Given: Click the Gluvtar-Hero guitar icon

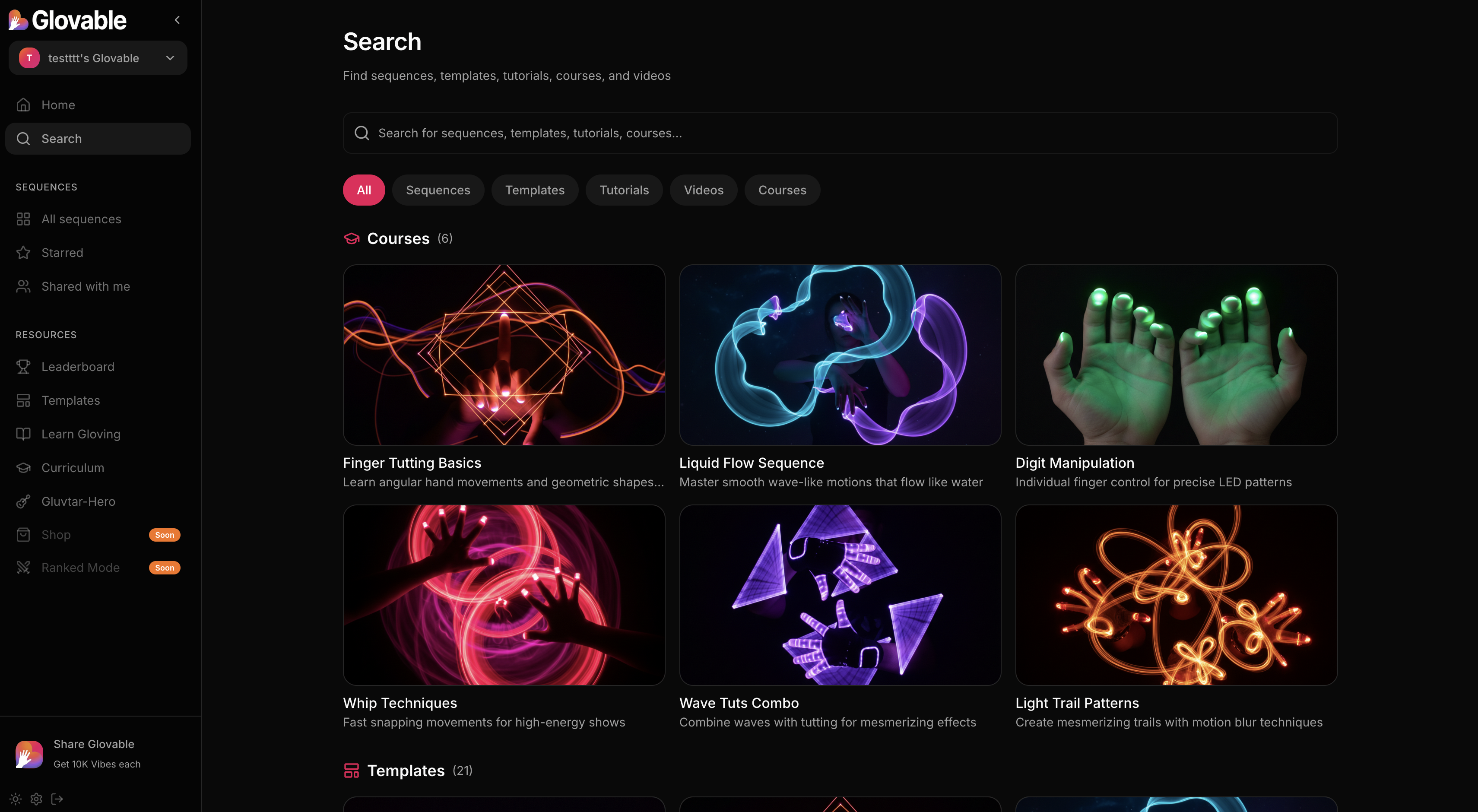Looking at the screenshot, I should click(x=23, y=501).
